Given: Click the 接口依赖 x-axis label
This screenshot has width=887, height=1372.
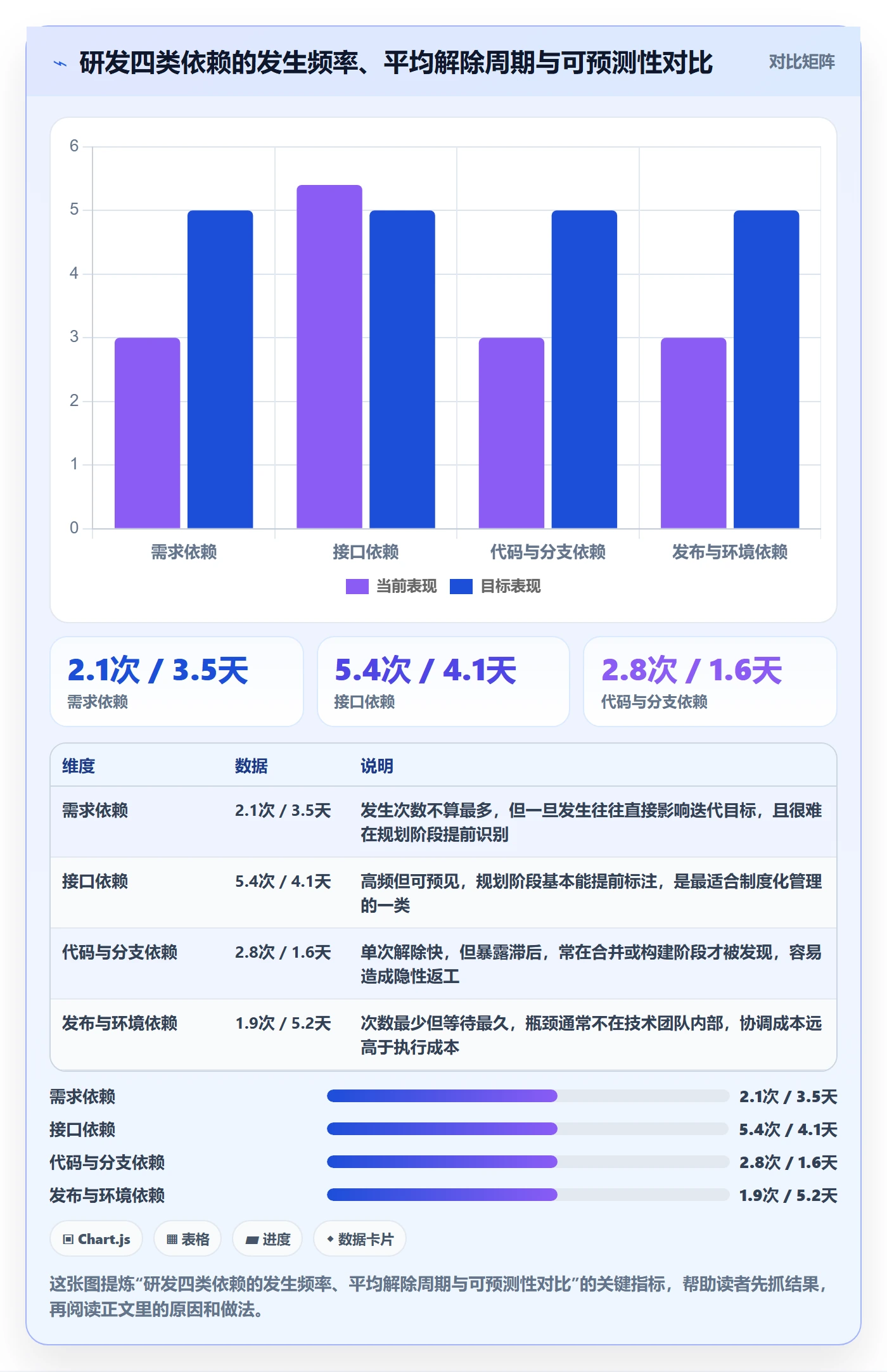Looking at the screenshot, I should coord(366,552).
